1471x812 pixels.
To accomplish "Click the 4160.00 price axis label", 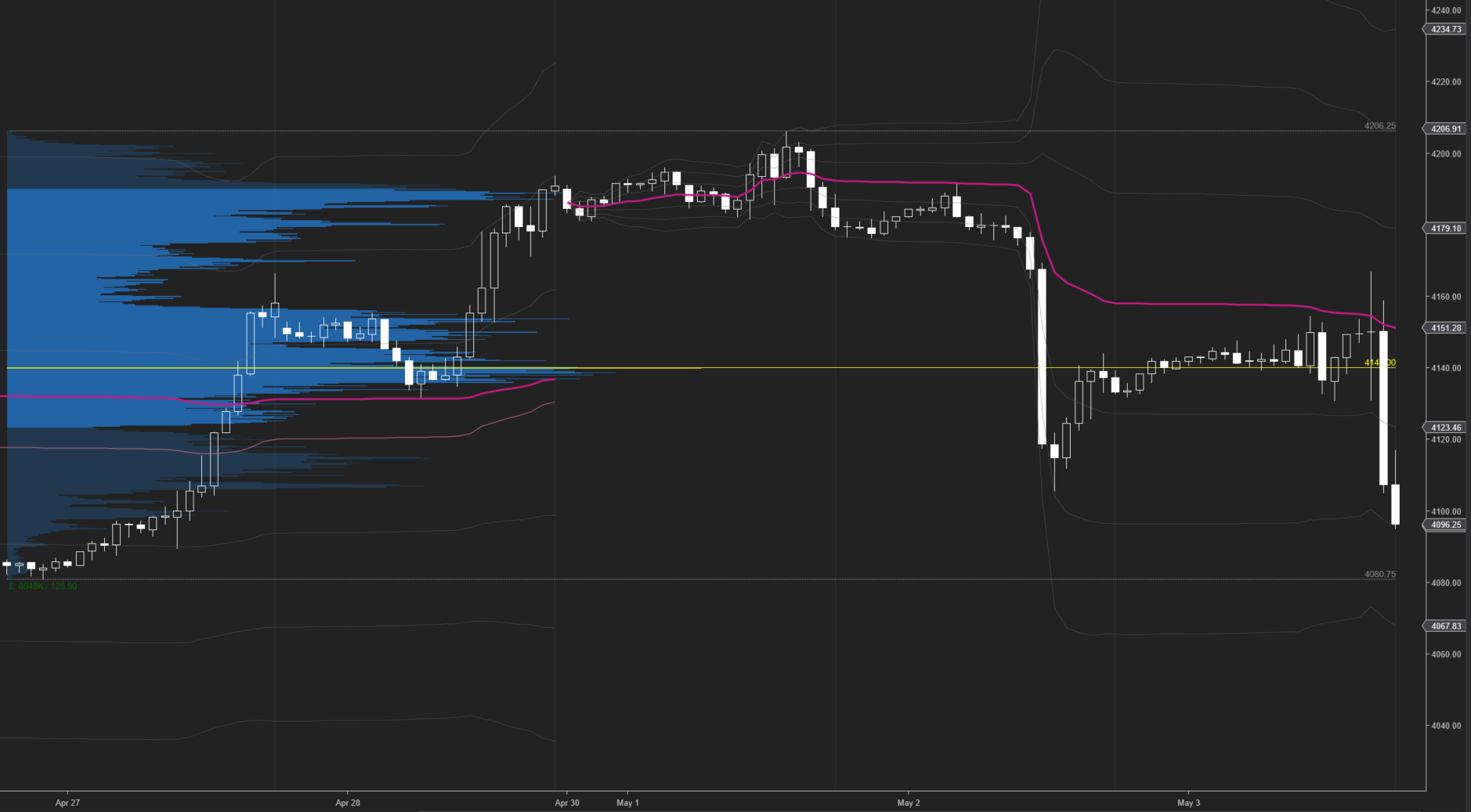I will (x=1446, y=297).
